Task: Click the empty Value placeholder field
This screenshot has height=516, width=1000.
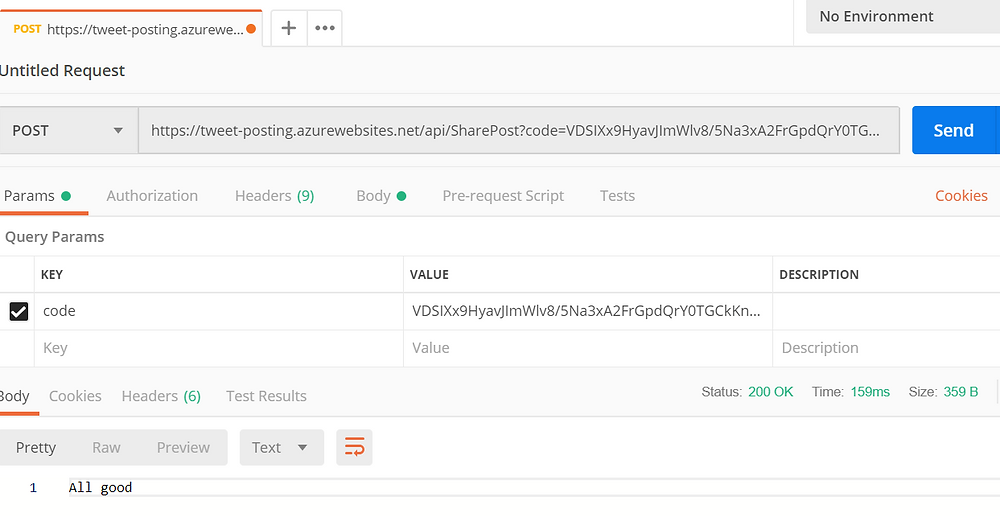Action: coord(587,348)
